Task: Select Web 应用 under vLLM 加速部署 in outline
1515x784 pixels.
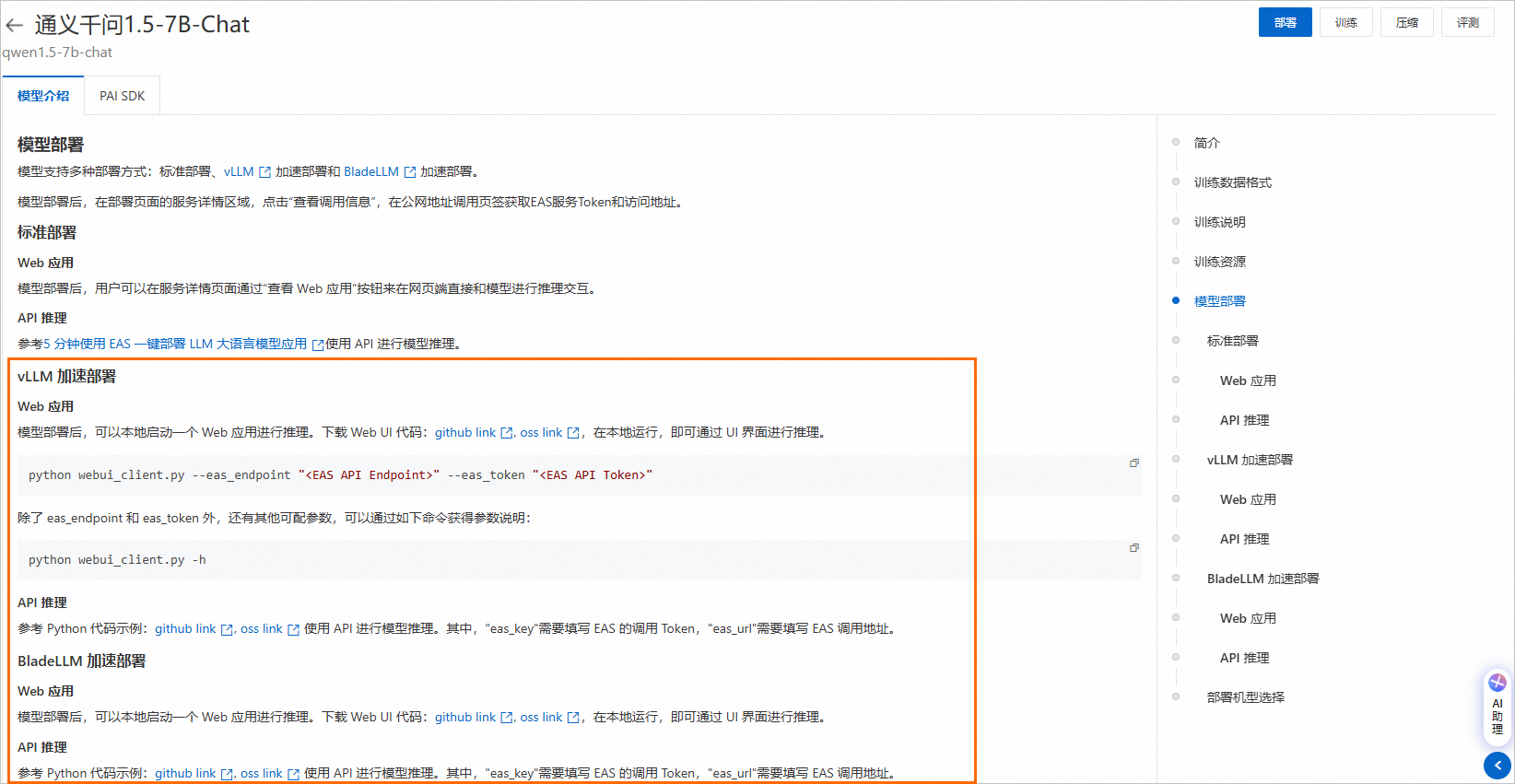Action: [1248, 499]
